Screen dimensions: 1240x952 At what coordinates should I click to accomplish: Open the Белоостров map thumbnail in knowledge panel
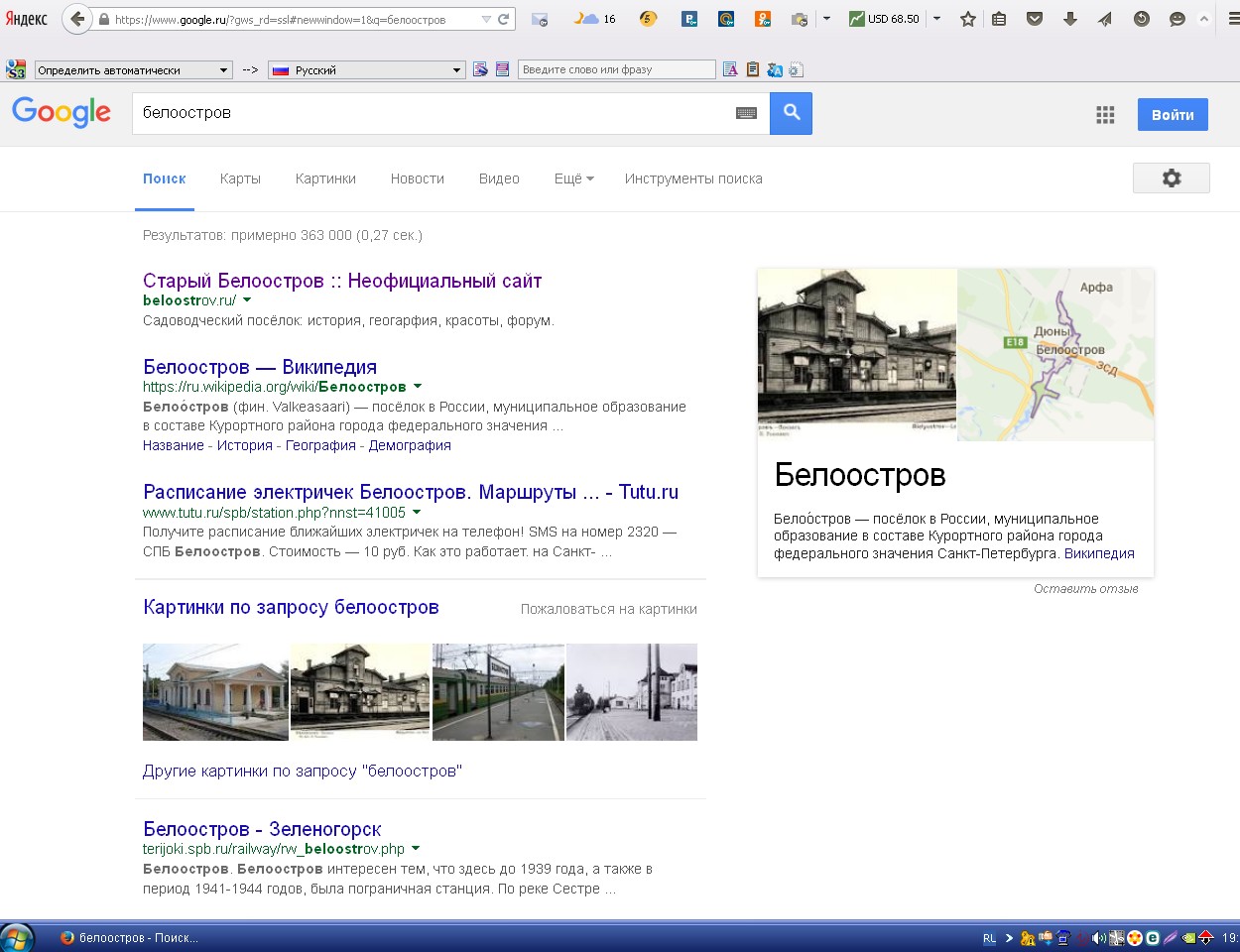(1054, 354)
